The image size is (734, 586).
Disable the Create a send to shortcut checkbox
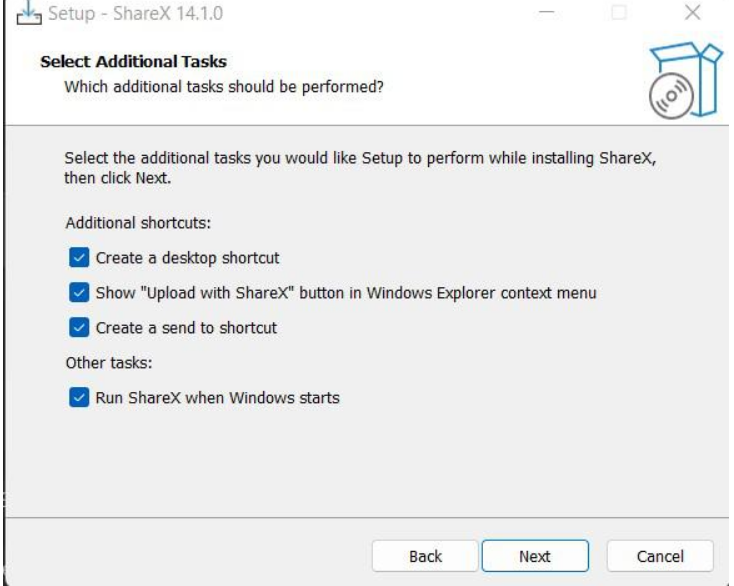point(79,328)
